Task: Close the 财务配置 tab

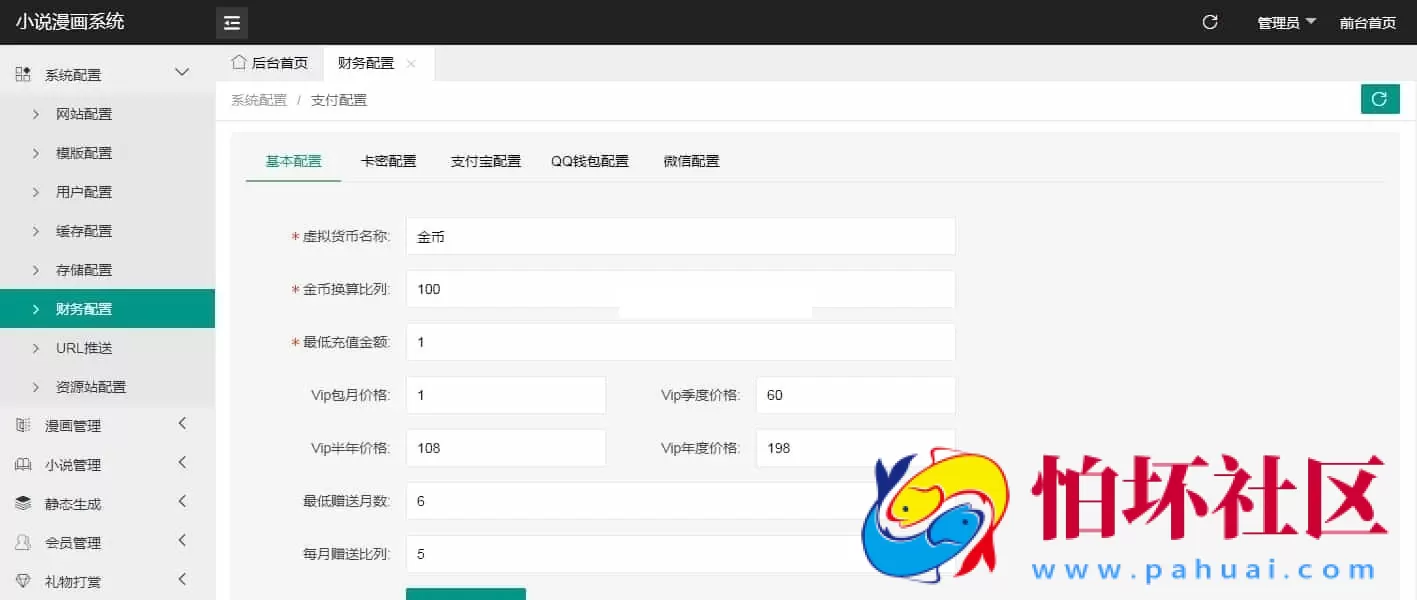Action: pyautogui.click(x=411, y=62)
